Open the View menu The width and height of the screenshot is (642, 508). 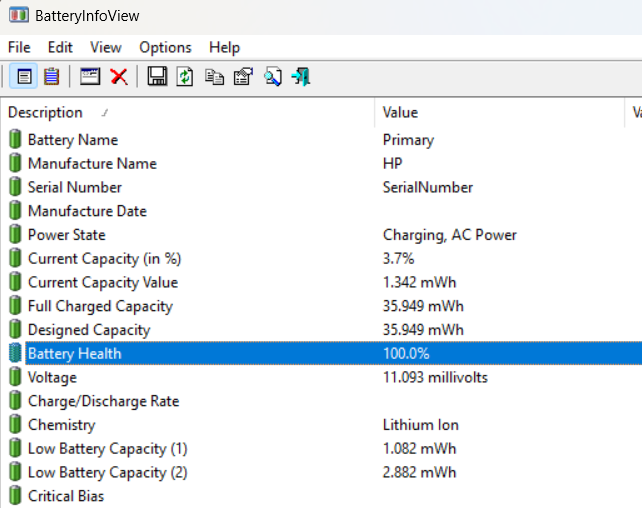pos(106,47)
